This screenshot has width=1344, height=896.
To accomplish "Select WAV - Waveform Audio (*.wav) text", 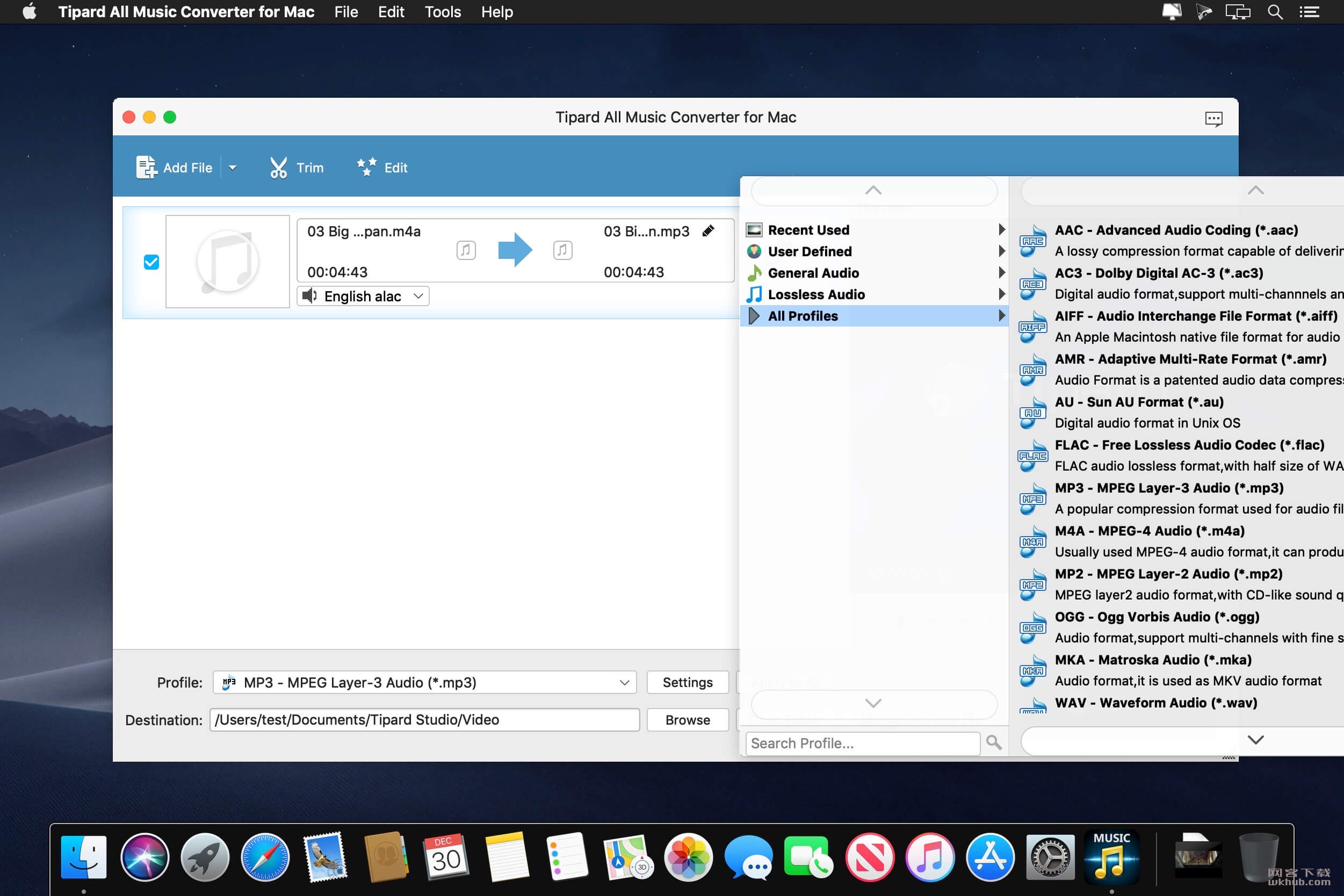I will click(x=1156, y=703).
